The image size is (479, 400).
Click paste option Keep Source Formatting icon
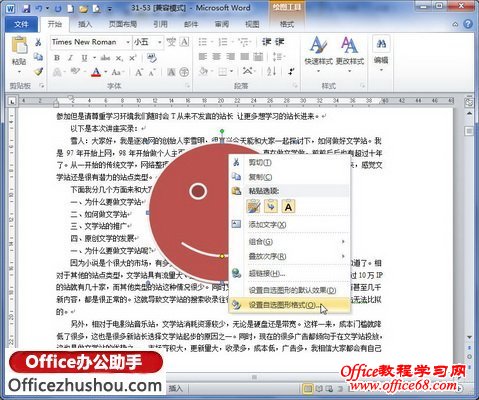[253, 206]
